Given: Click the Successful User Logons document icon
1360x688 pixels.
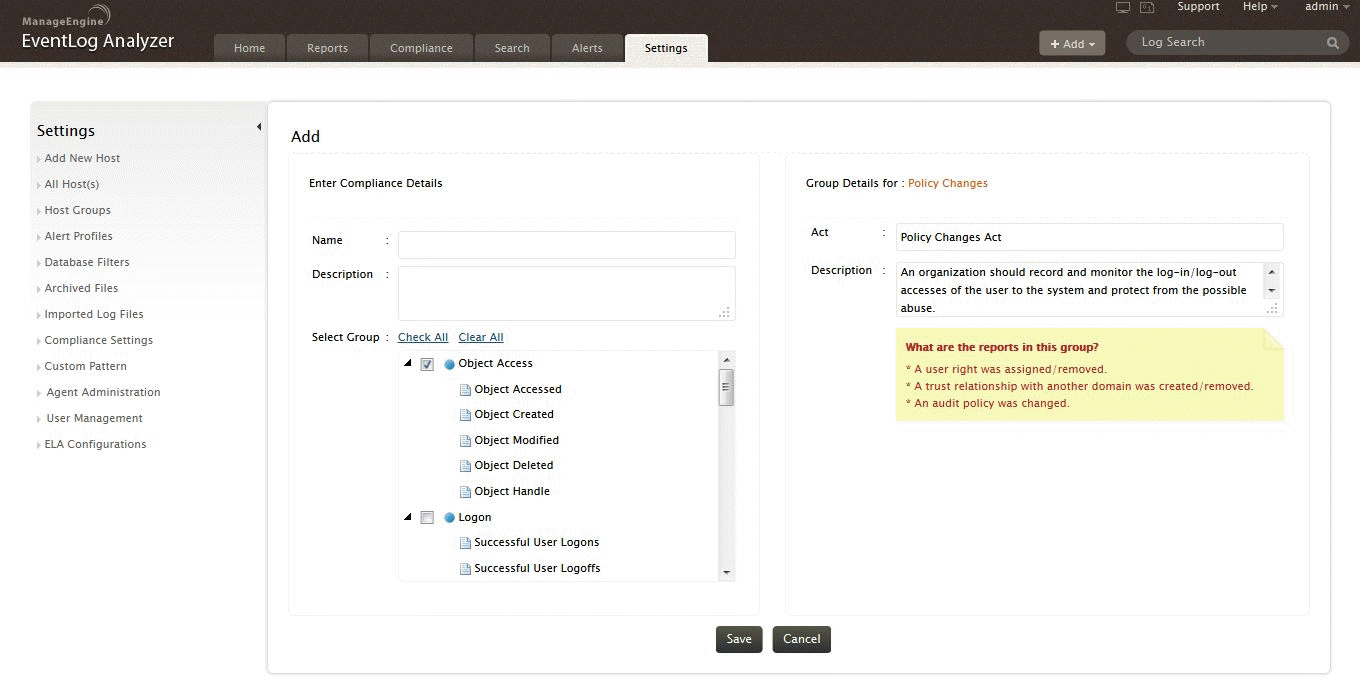Looking at the screenshot, I should 465,543.
